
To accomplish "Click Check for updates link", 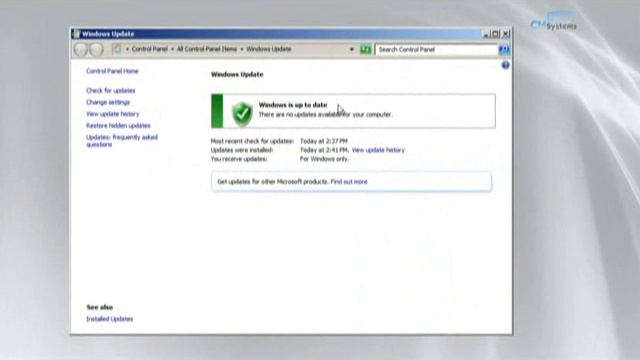I will 111,91.
